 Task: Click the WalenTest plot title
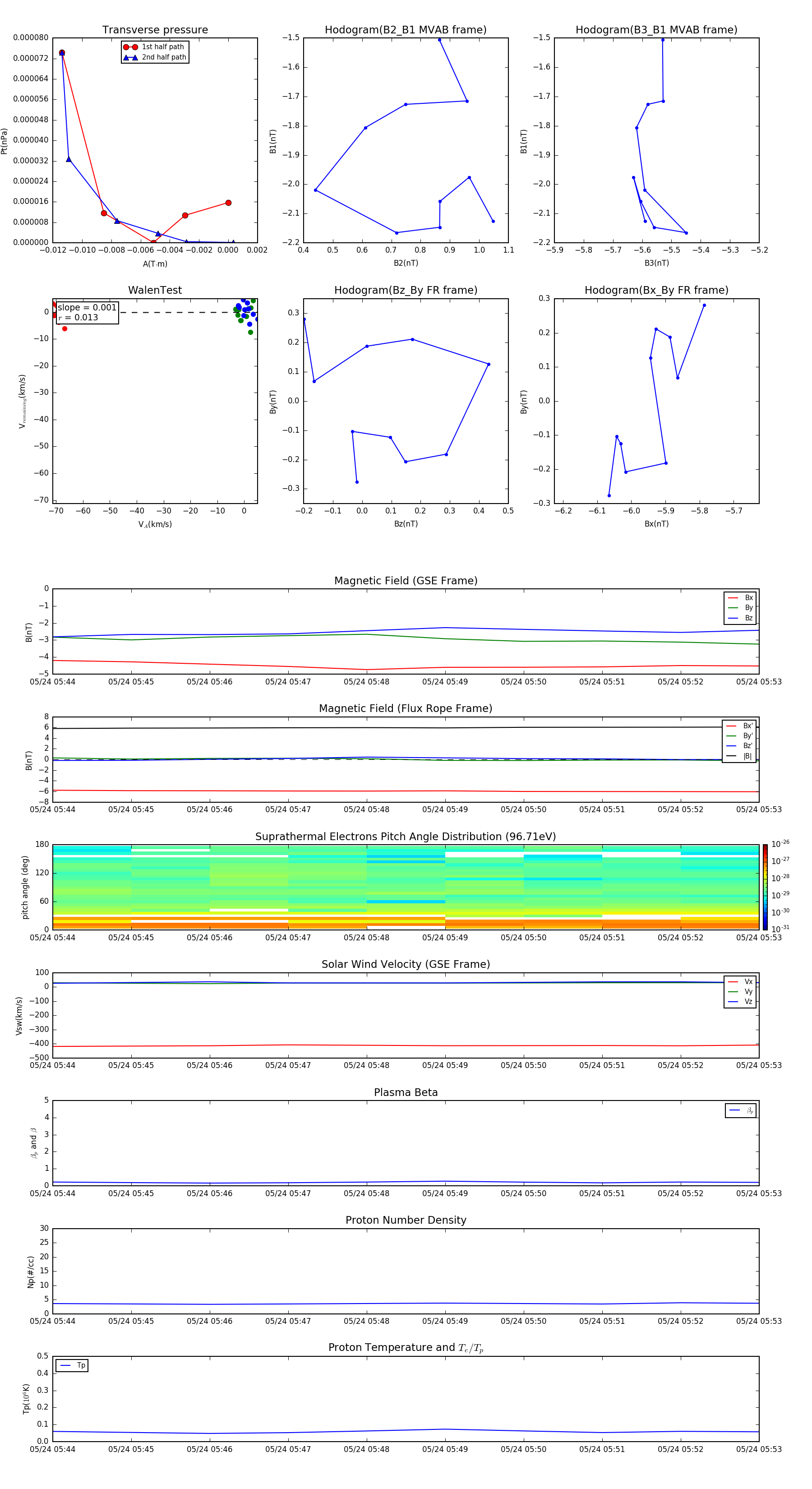click(x=155, y=290)
